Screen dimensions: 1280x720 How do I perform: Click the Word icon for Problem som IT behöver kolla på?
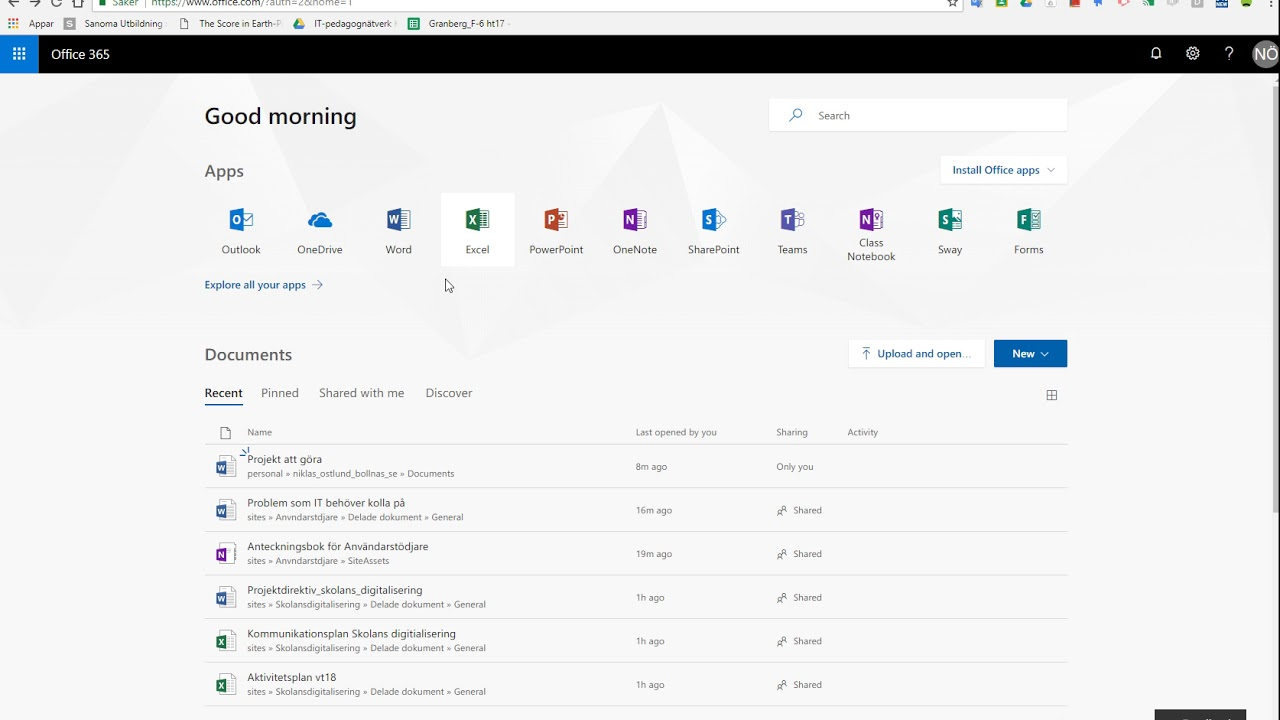[x=226, y=510]
